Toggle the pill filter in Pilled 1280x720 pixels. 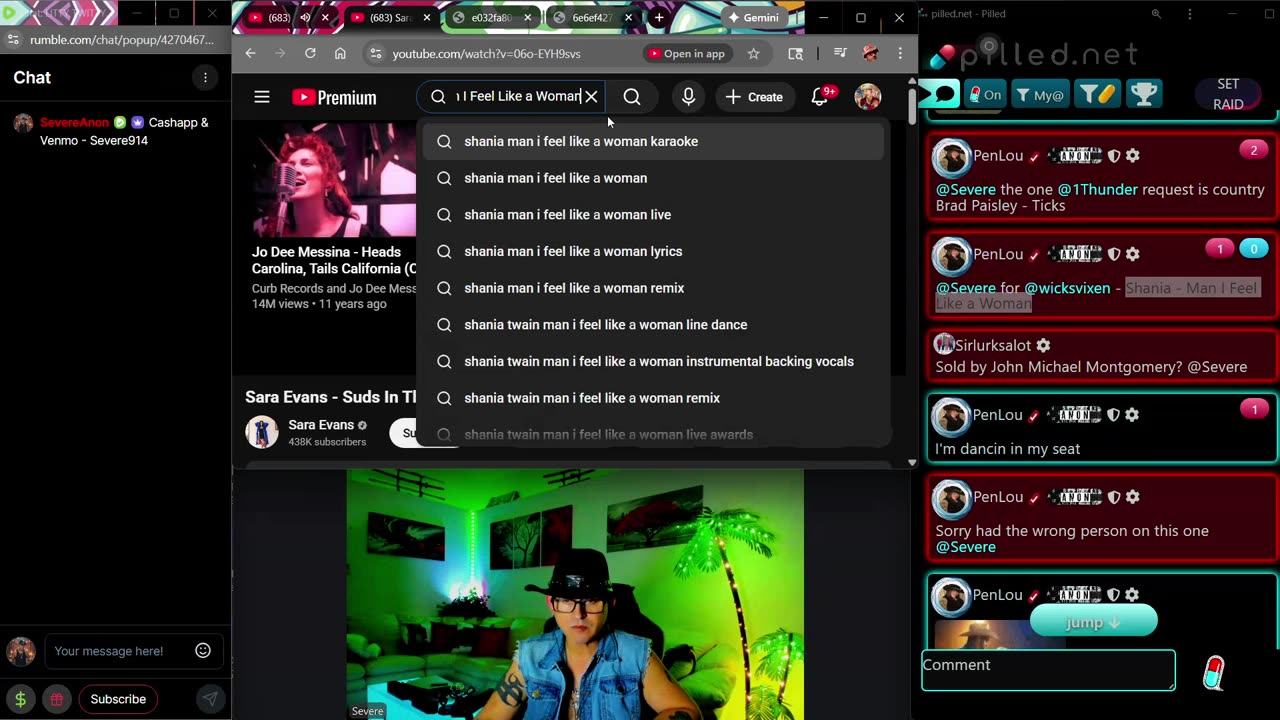(1095, 95)
